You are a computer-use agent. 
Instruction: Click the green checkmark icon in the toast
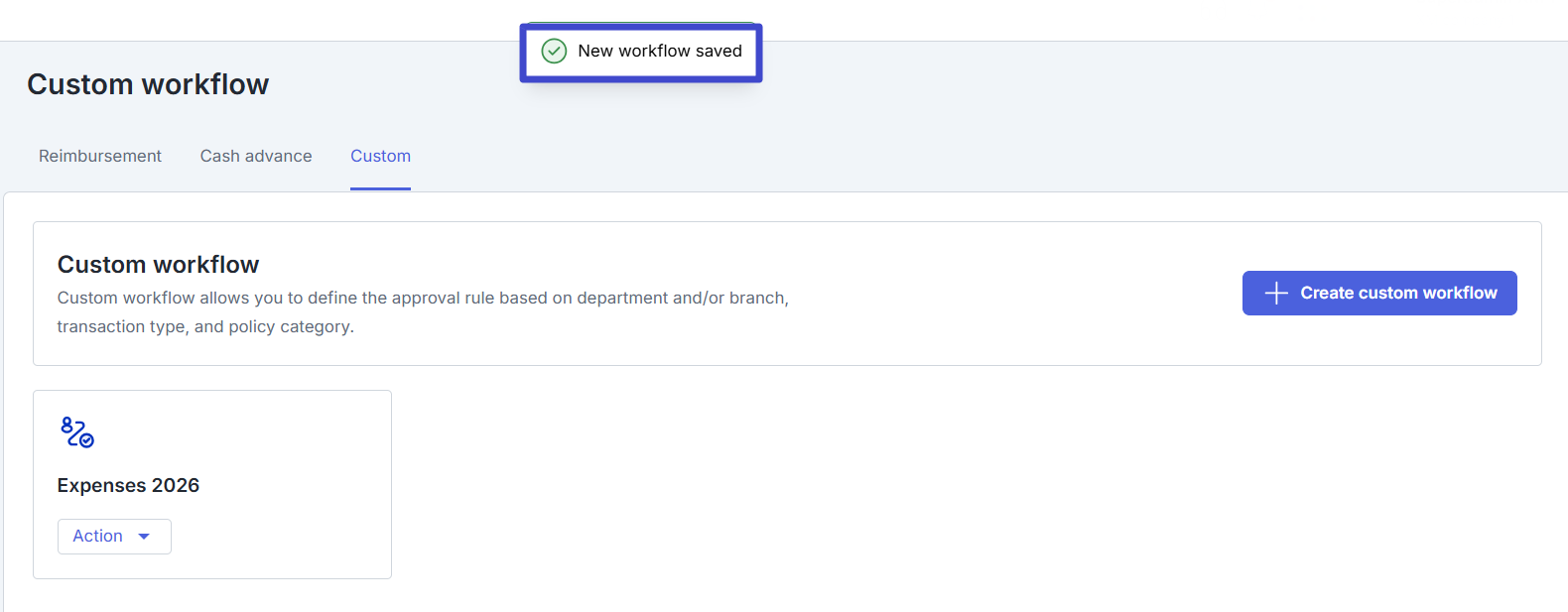click(x=554, y=51)
